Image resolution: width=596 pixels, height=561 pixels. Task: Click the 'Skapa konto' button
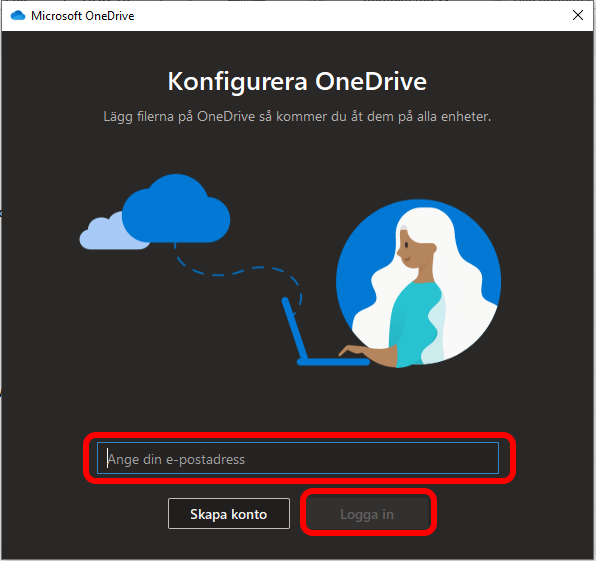(x=229, y=513)
